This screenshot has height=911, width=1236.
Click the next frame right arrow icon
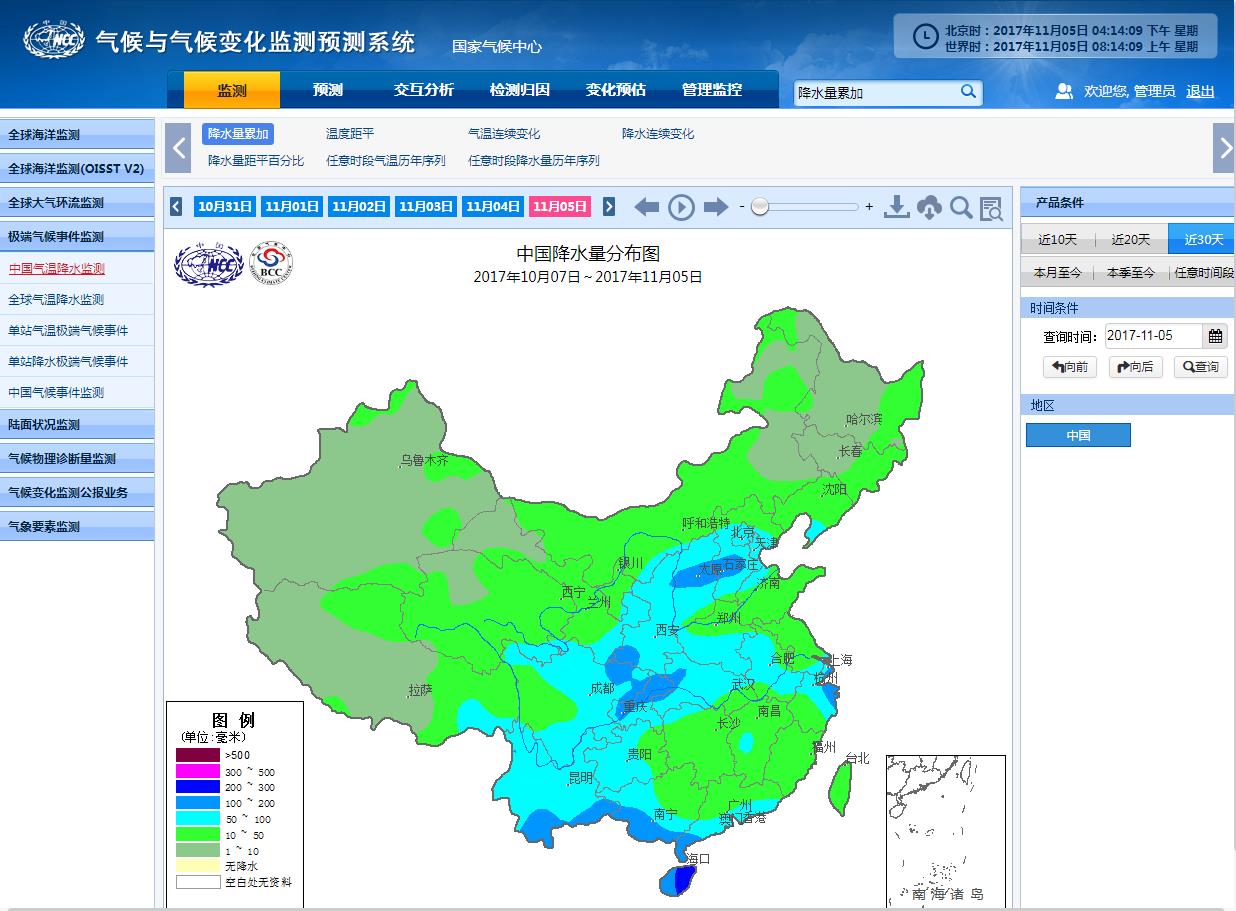(x=716, y=207)
